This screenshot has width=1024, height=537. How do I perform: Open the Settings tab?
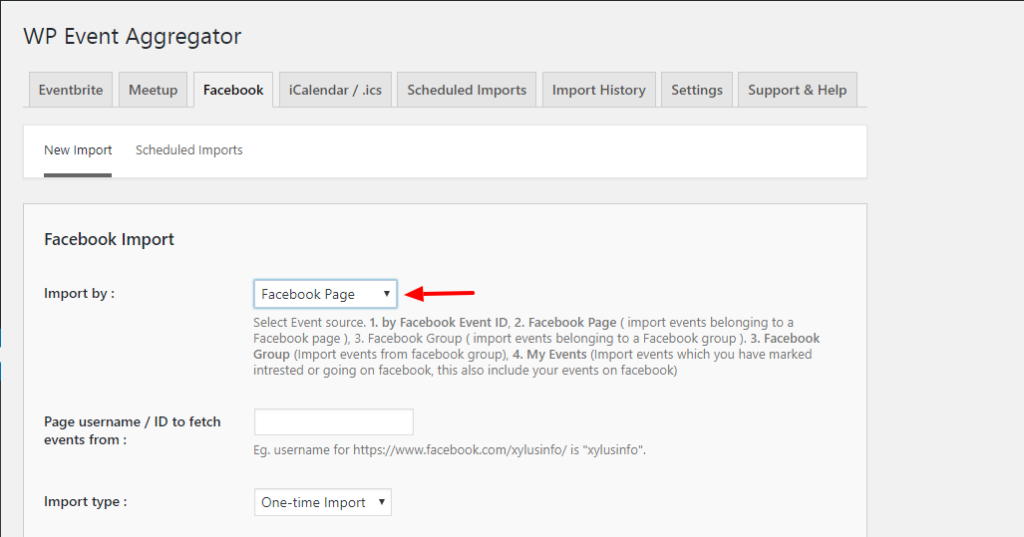tap(697, 90)
